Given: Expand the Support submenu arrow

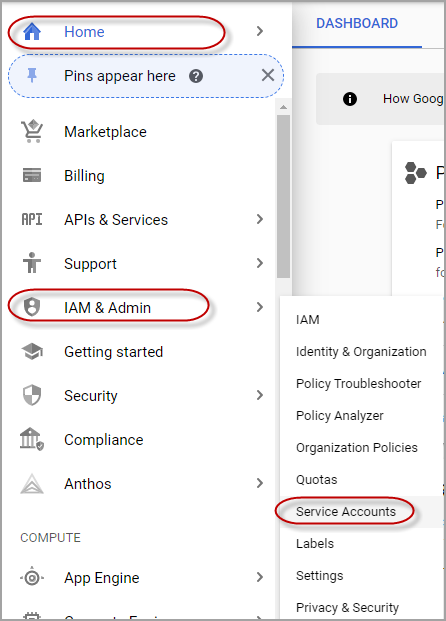Looking at the screenshot, I should [x=260, y=263].
